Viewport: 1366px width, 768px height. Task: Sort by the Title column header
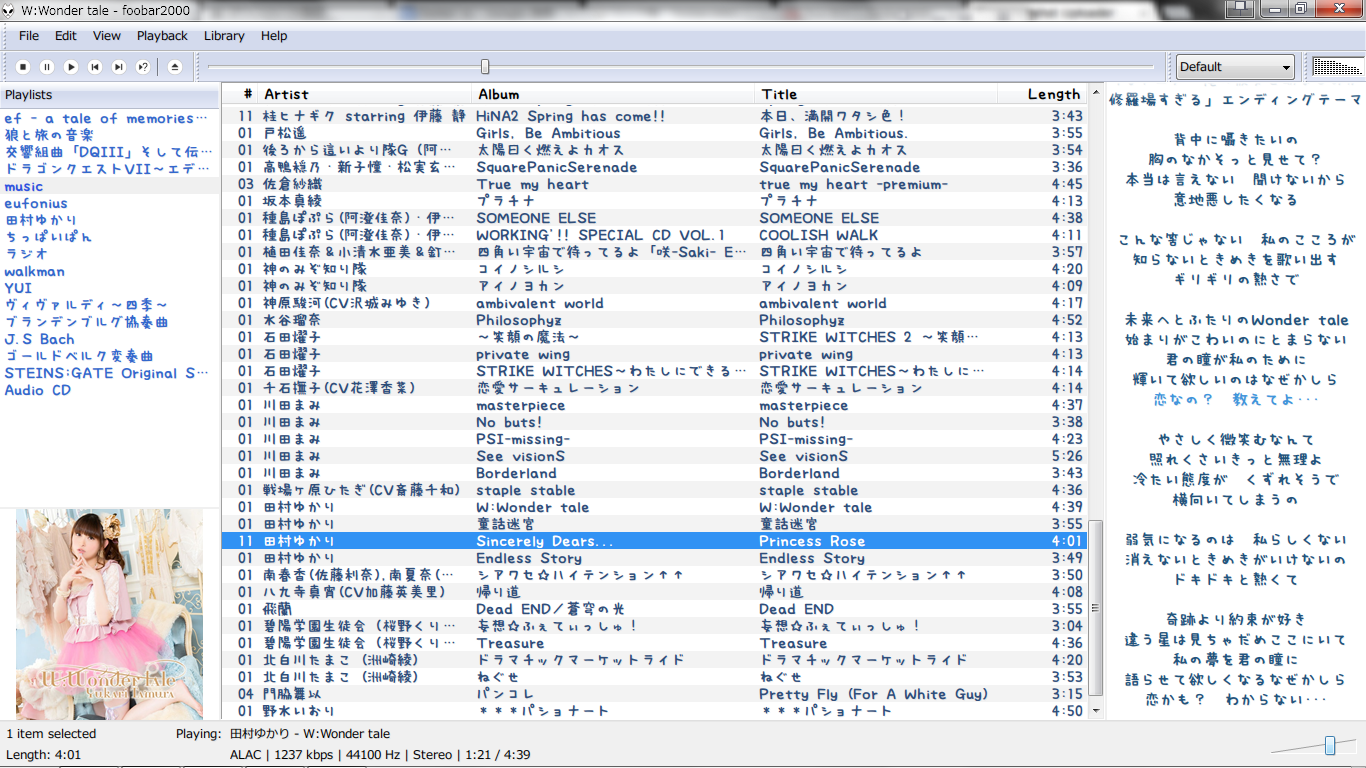[876, 94]
